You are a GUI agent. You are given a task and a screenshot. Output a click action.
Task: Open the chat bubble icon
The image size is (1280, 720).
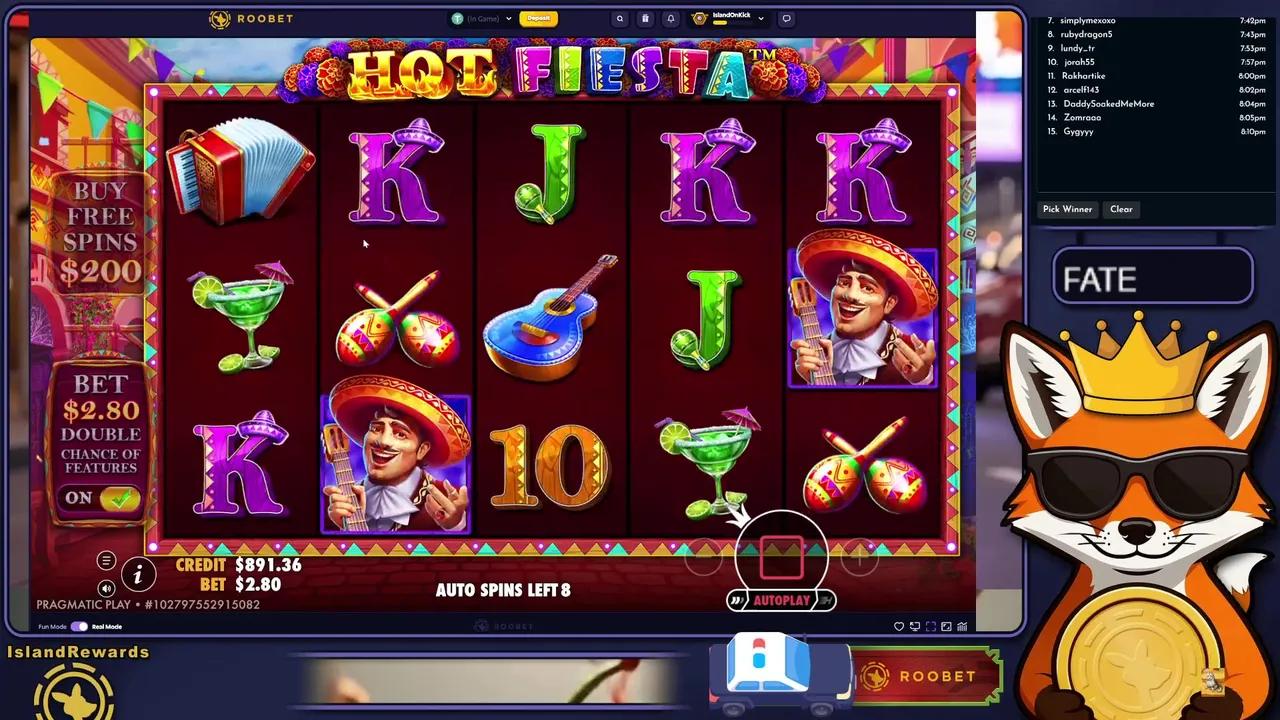click(786, 18)
